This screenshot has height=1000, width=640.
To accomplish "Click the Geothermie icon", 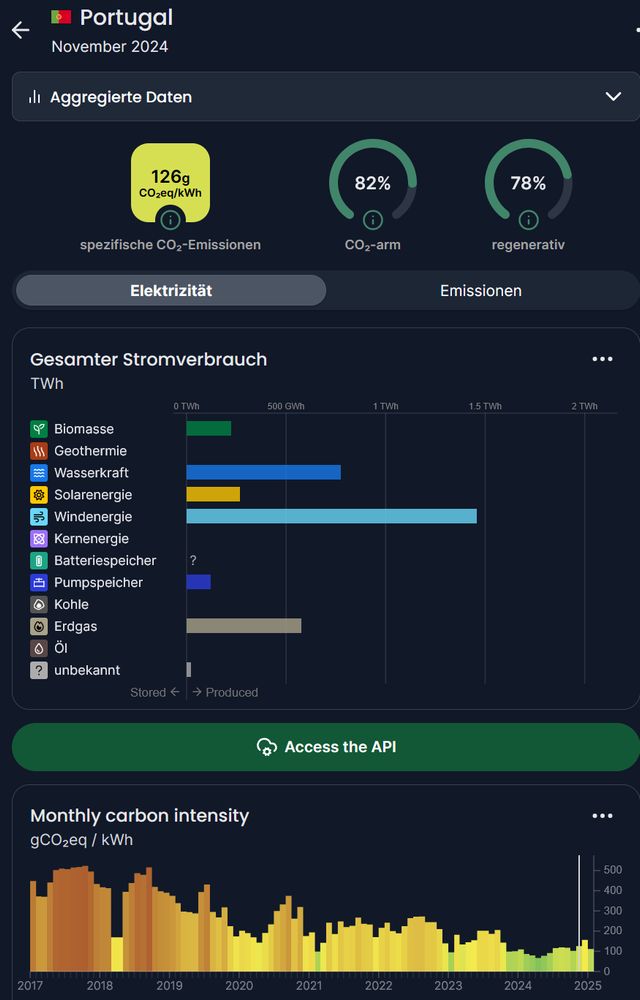I will click(x=39, y=451).
